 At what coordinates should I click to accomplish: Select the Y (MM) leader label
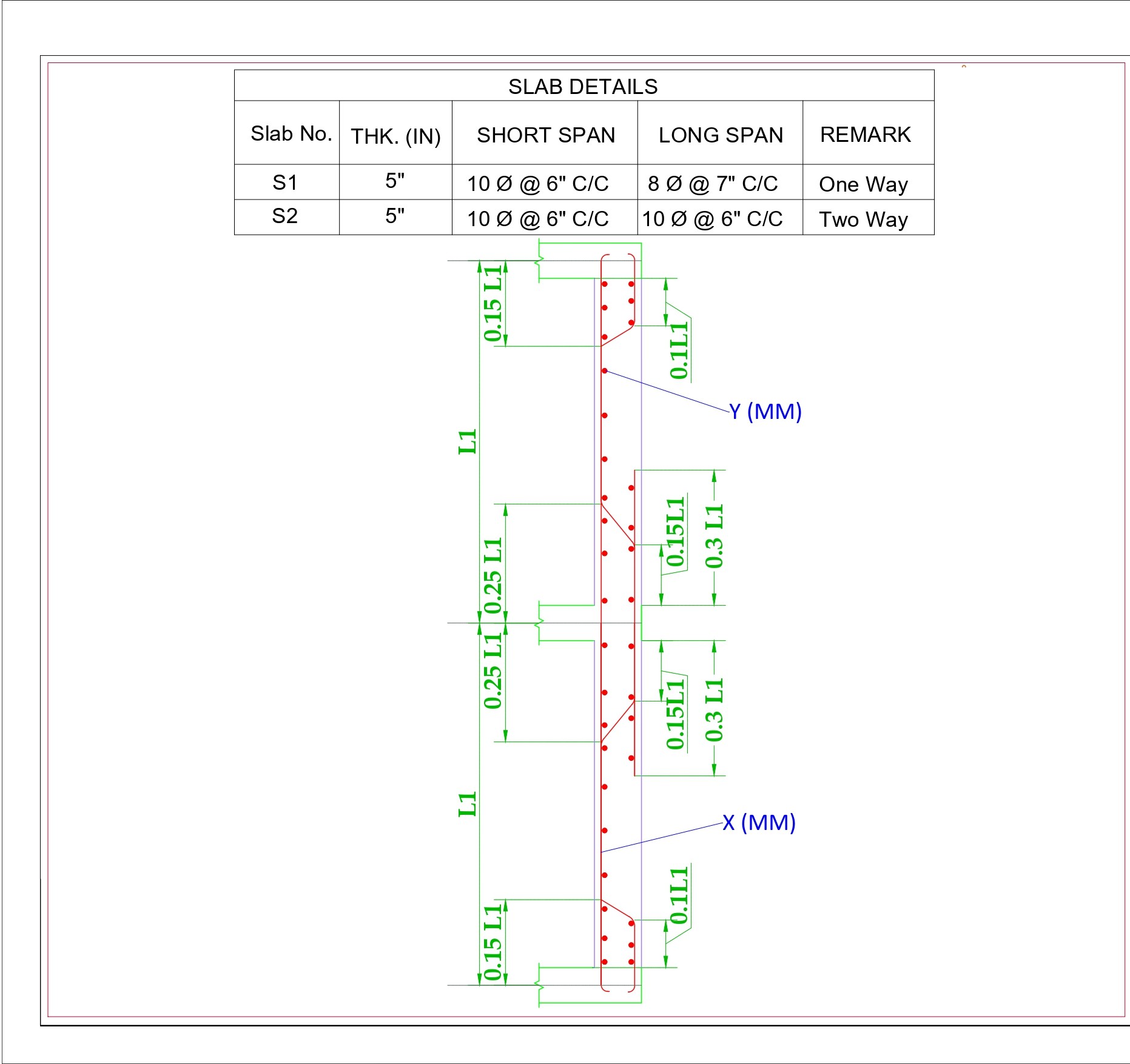pyautogui.click(x=765, y=412)
